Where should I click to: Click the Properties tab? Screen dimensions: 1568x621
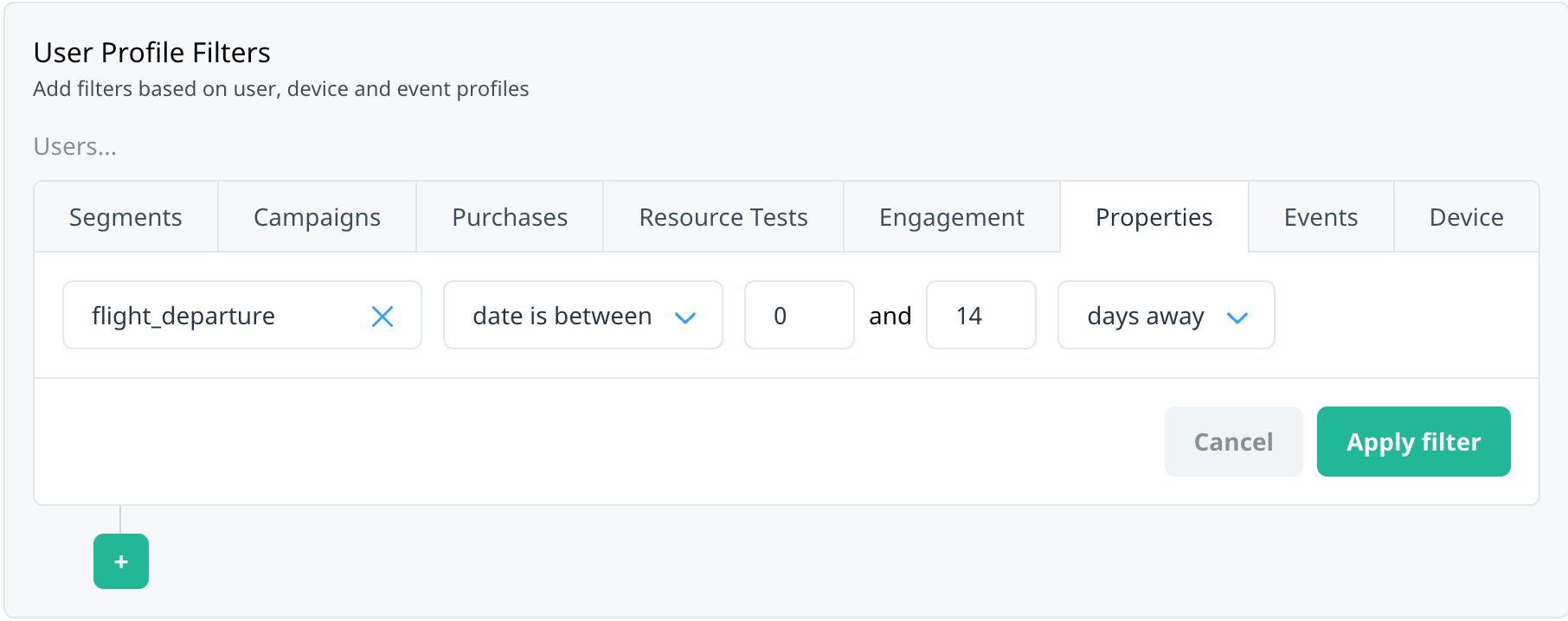pos(1154,217)
